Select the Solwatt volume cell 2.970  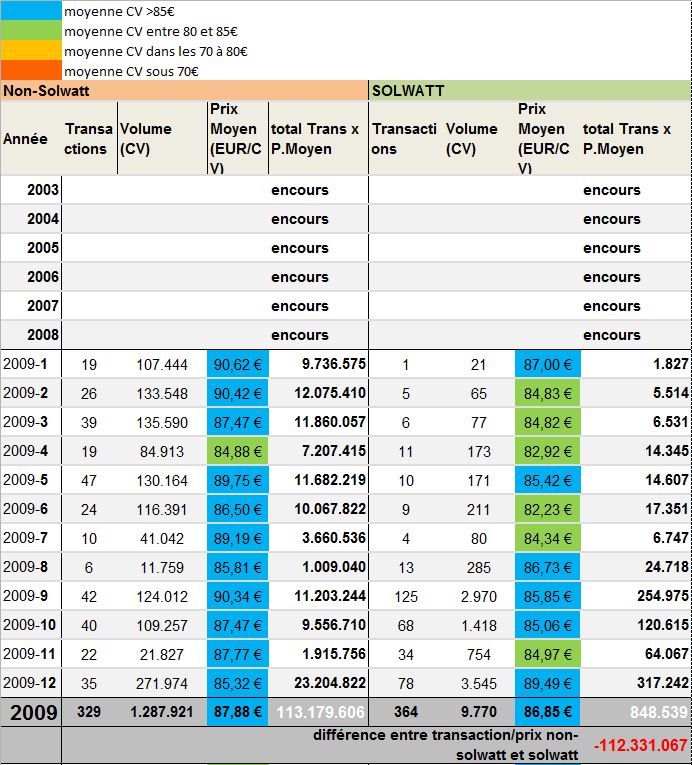[x=478, y=596]
